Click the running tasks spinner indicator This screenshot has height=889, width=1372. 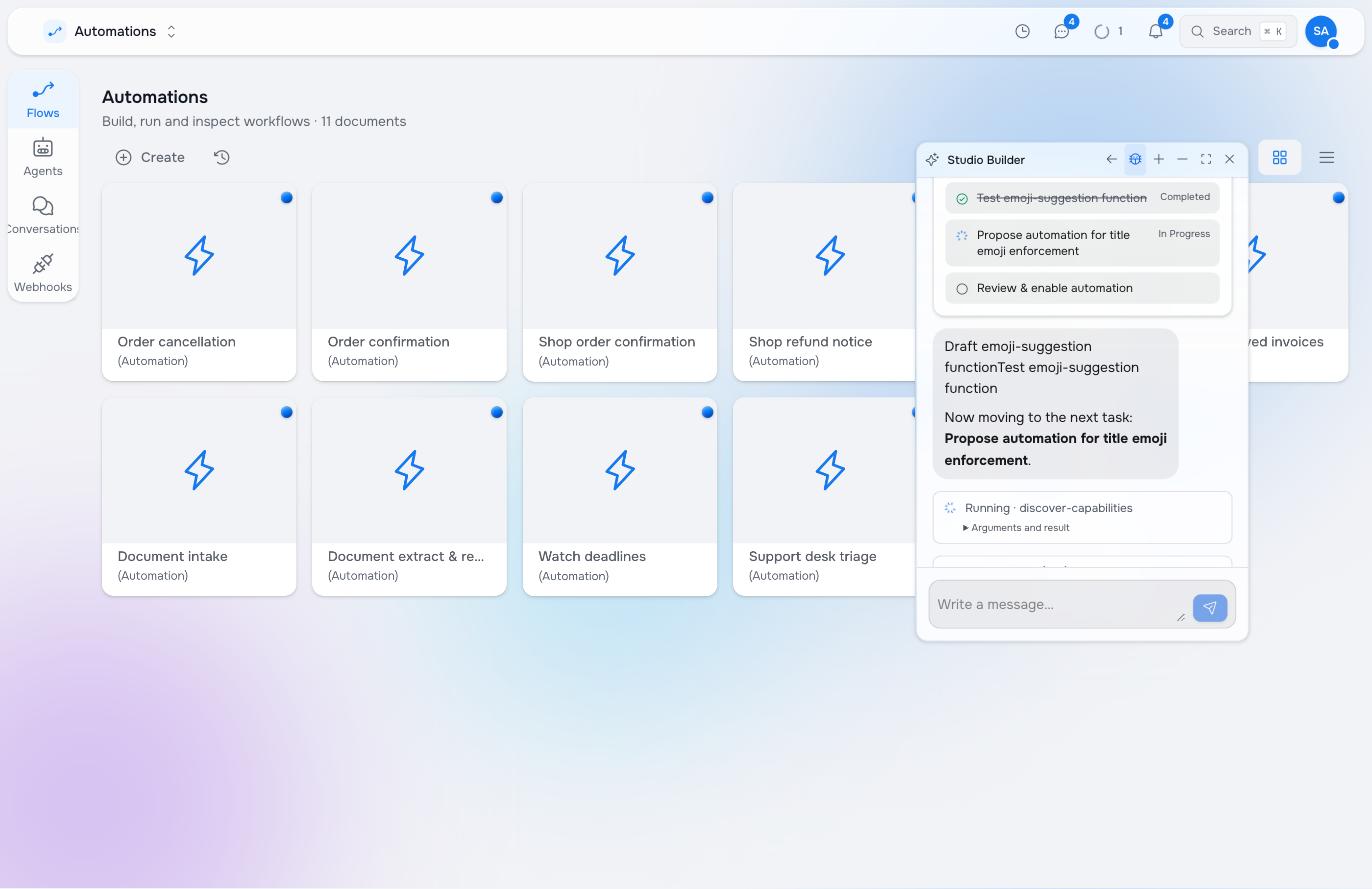click(1108, 31)
